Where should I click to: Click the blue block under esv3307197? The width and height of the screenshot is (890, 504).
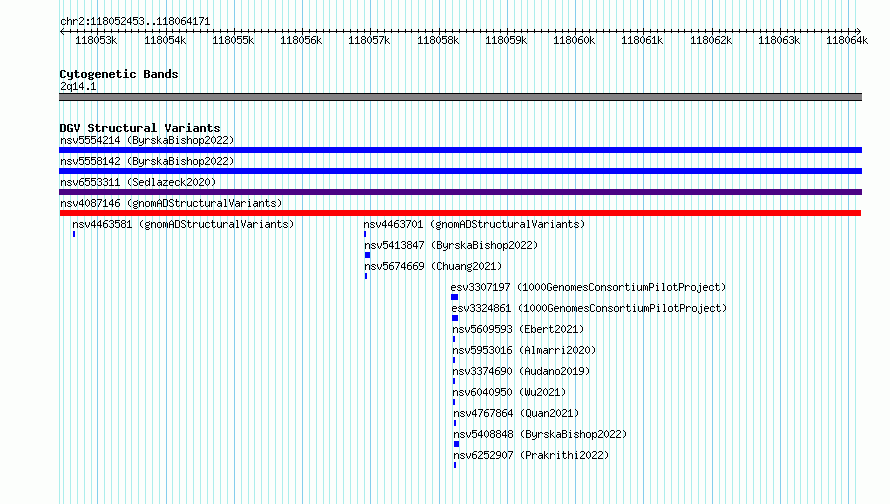455,297
